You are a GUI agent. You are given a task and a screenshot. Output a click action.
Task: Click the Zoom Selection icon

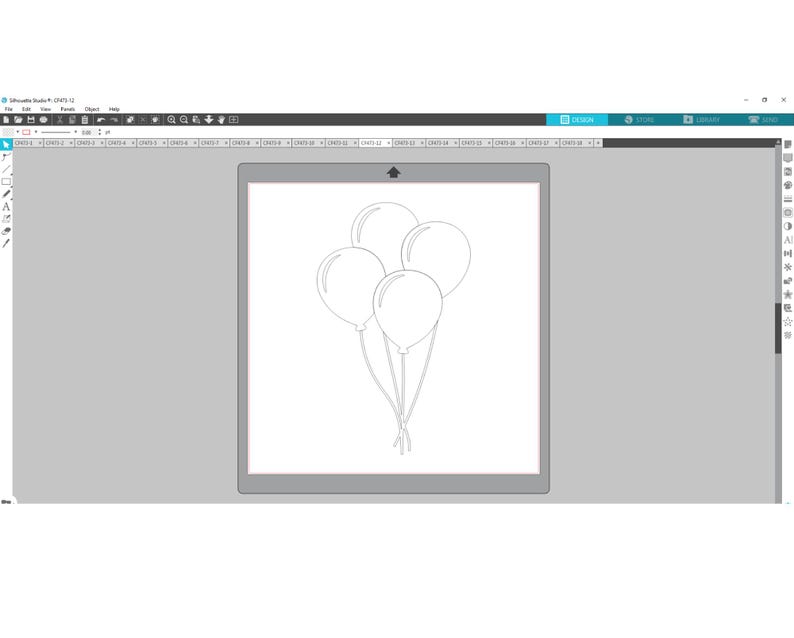pos(196,120)
